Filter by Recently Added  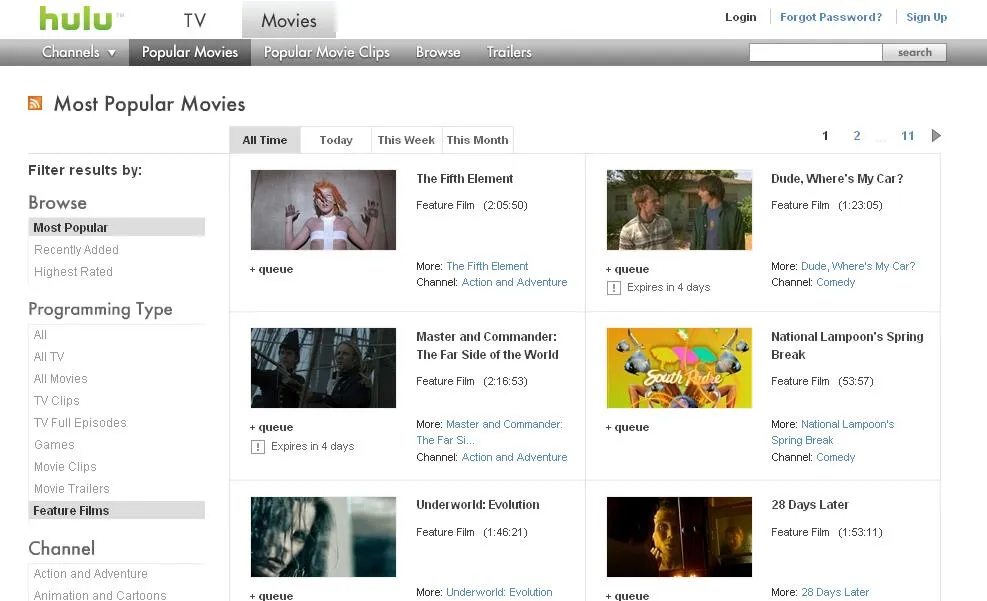tap(76, 250)
